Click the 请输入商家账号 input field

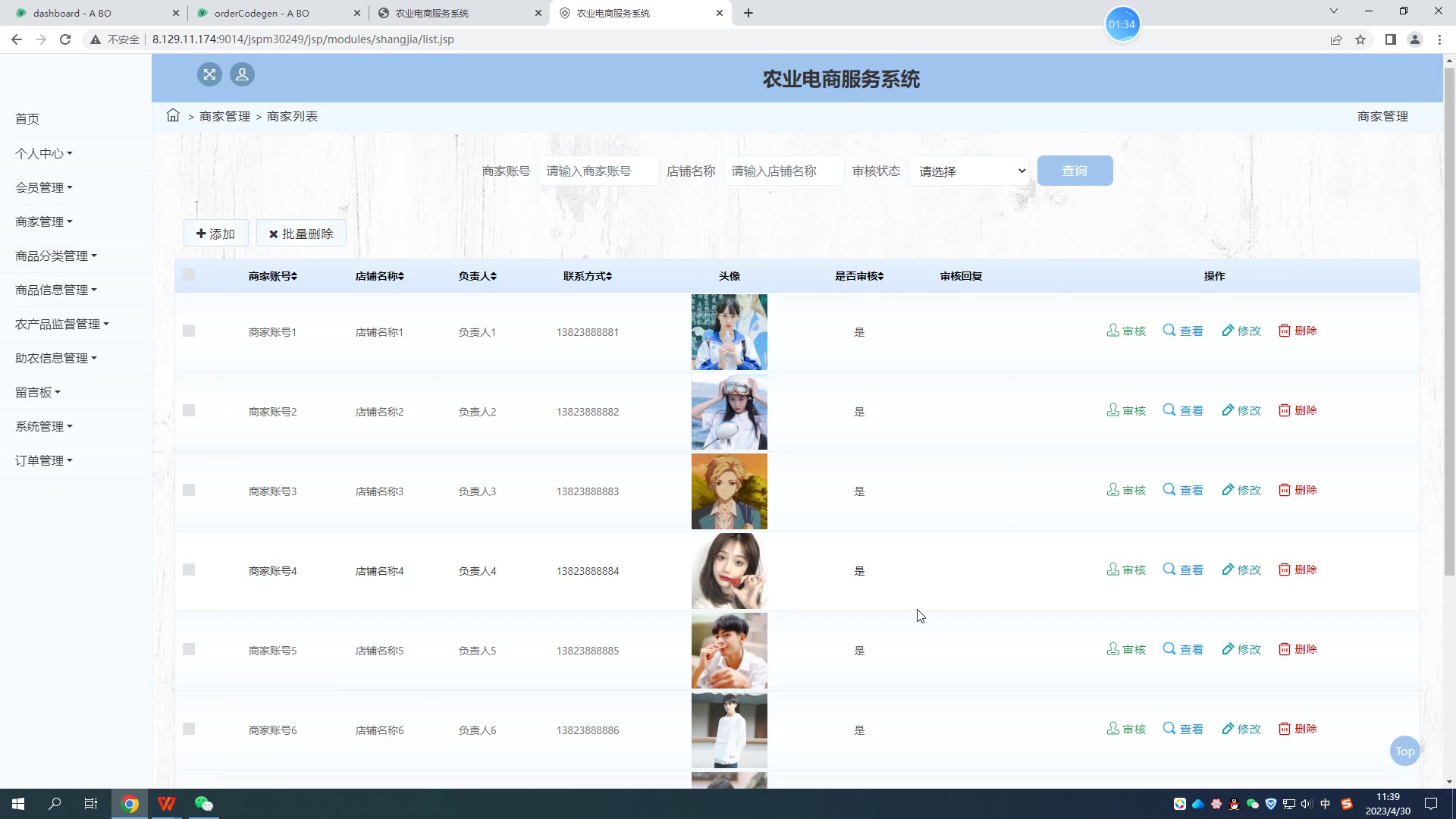tap(598, 171)
